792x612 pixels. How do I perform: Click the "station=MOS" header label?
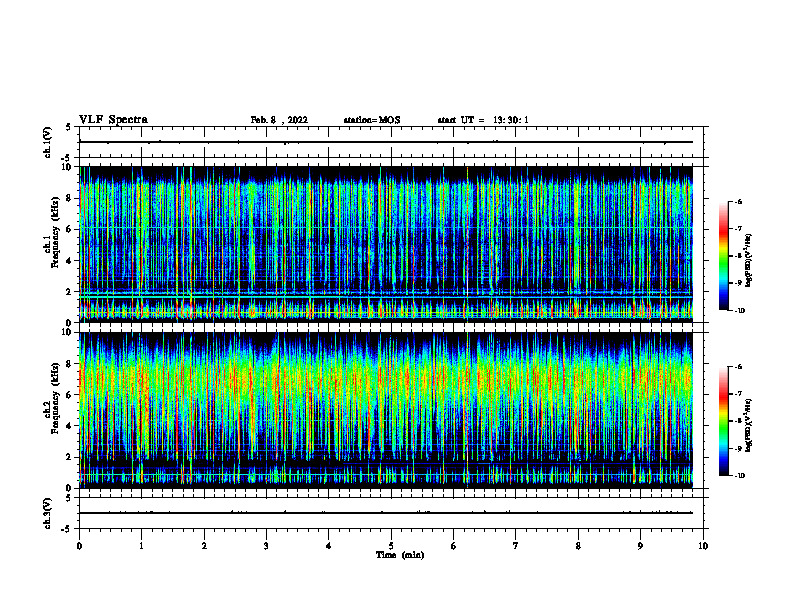pos(372,120)
